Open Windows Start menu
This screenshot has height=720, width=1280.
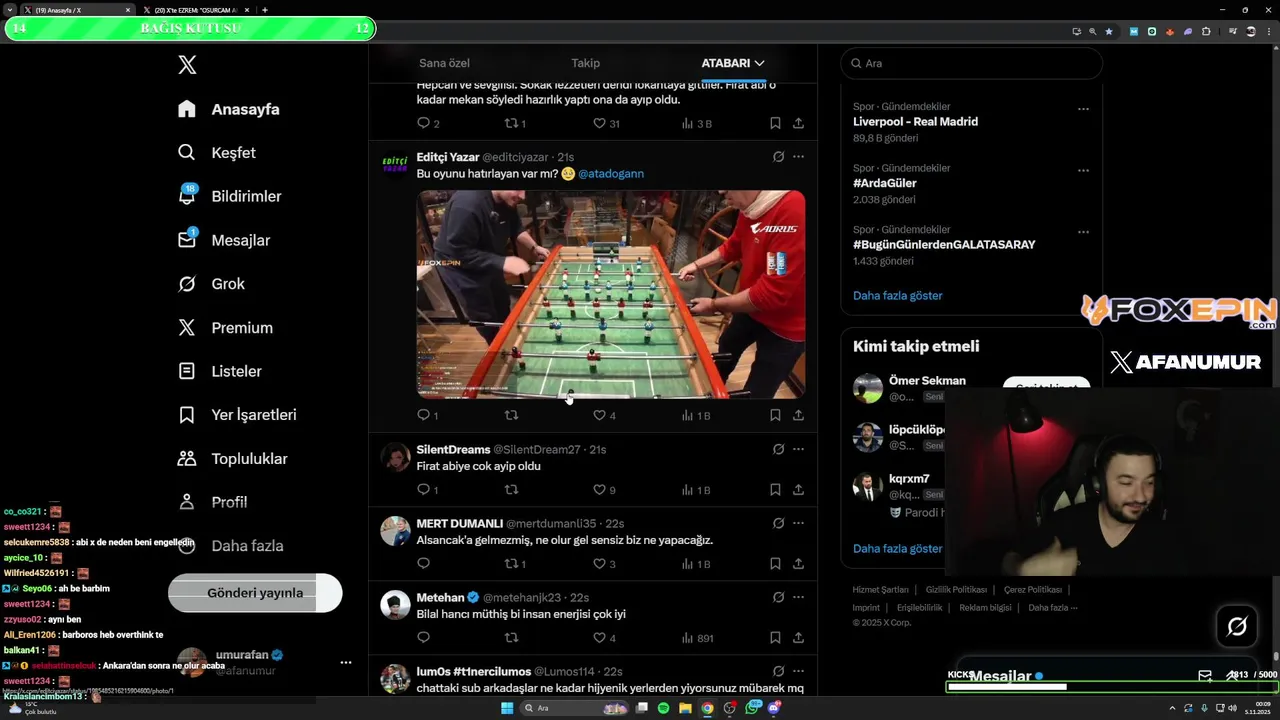pos(507,708)
